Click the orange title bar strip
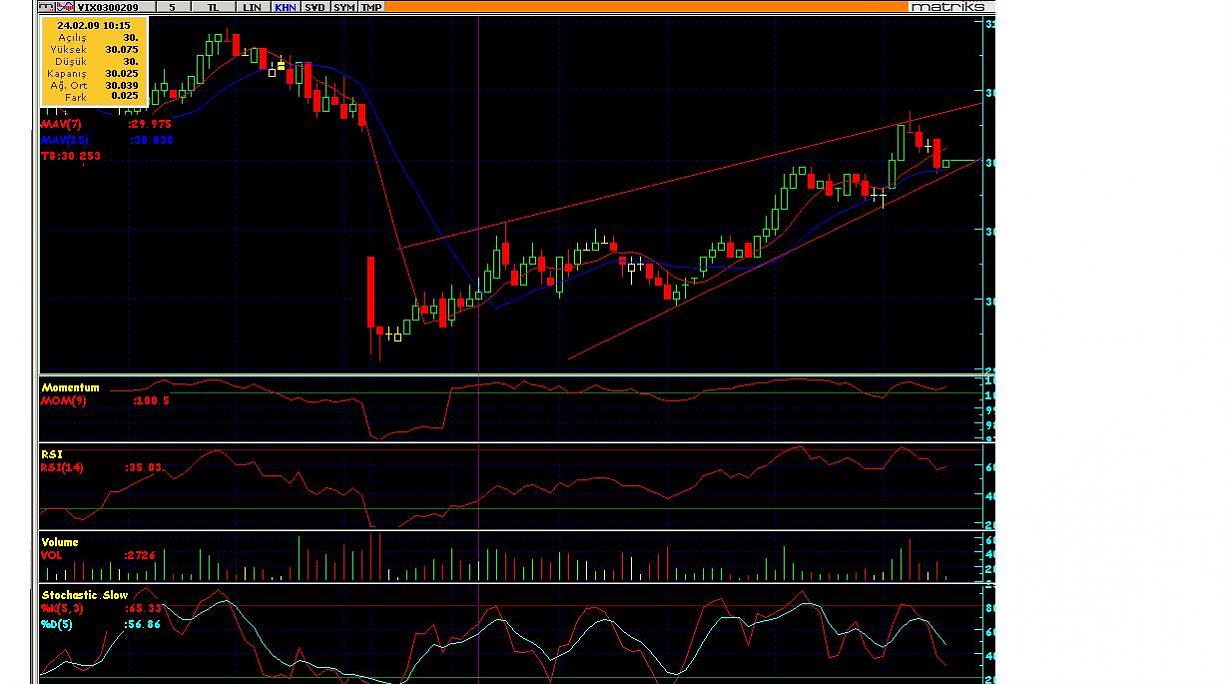This screenshot has width=1227, height=684. 640,6
